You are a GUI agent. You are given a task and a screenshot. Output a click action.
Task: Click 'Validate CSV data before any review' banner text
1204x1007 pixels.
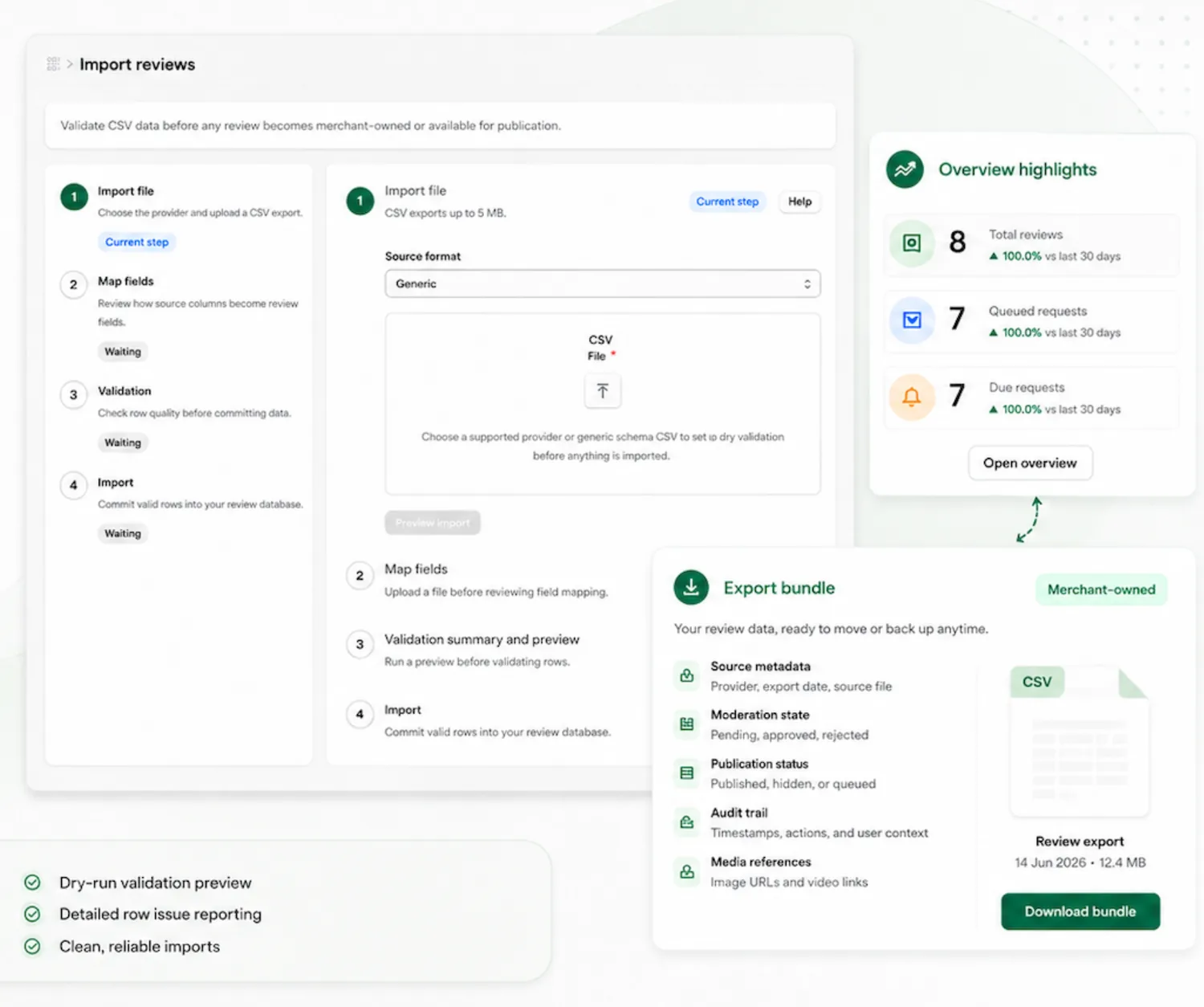pyautogui.click(x=311, y=125)
